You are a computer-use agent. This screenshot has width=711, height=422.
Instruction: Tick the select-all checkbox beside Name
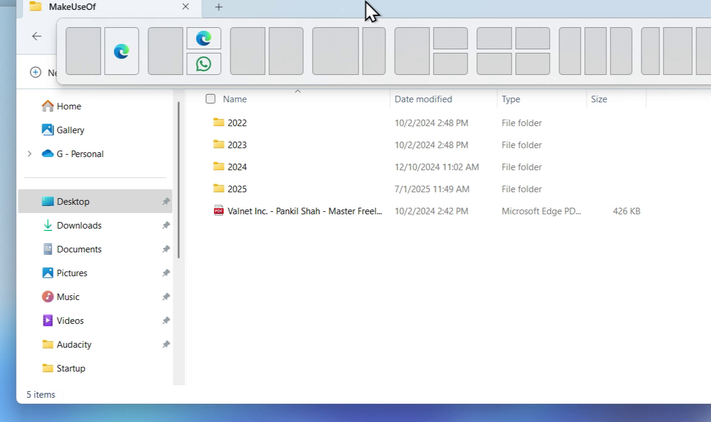210,99
